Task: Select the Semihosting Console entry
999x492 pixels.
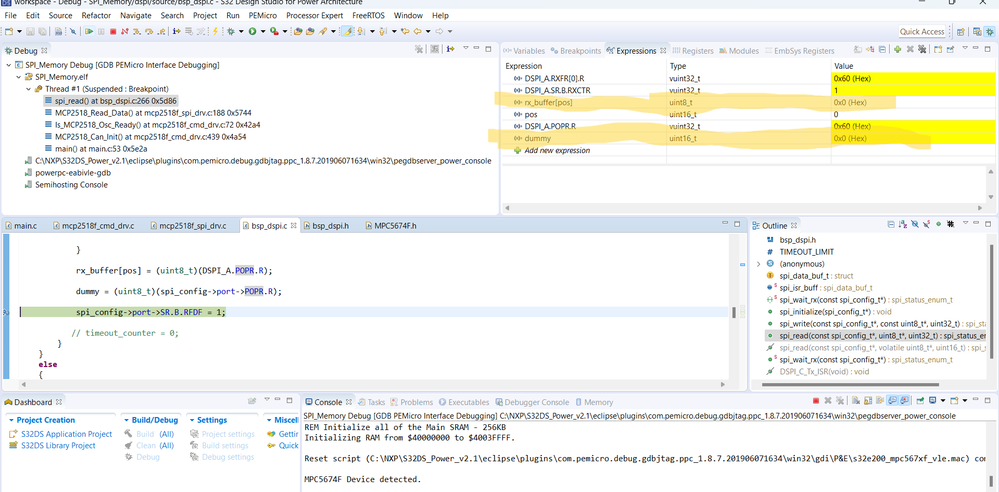Action: [x=66, y=185]
